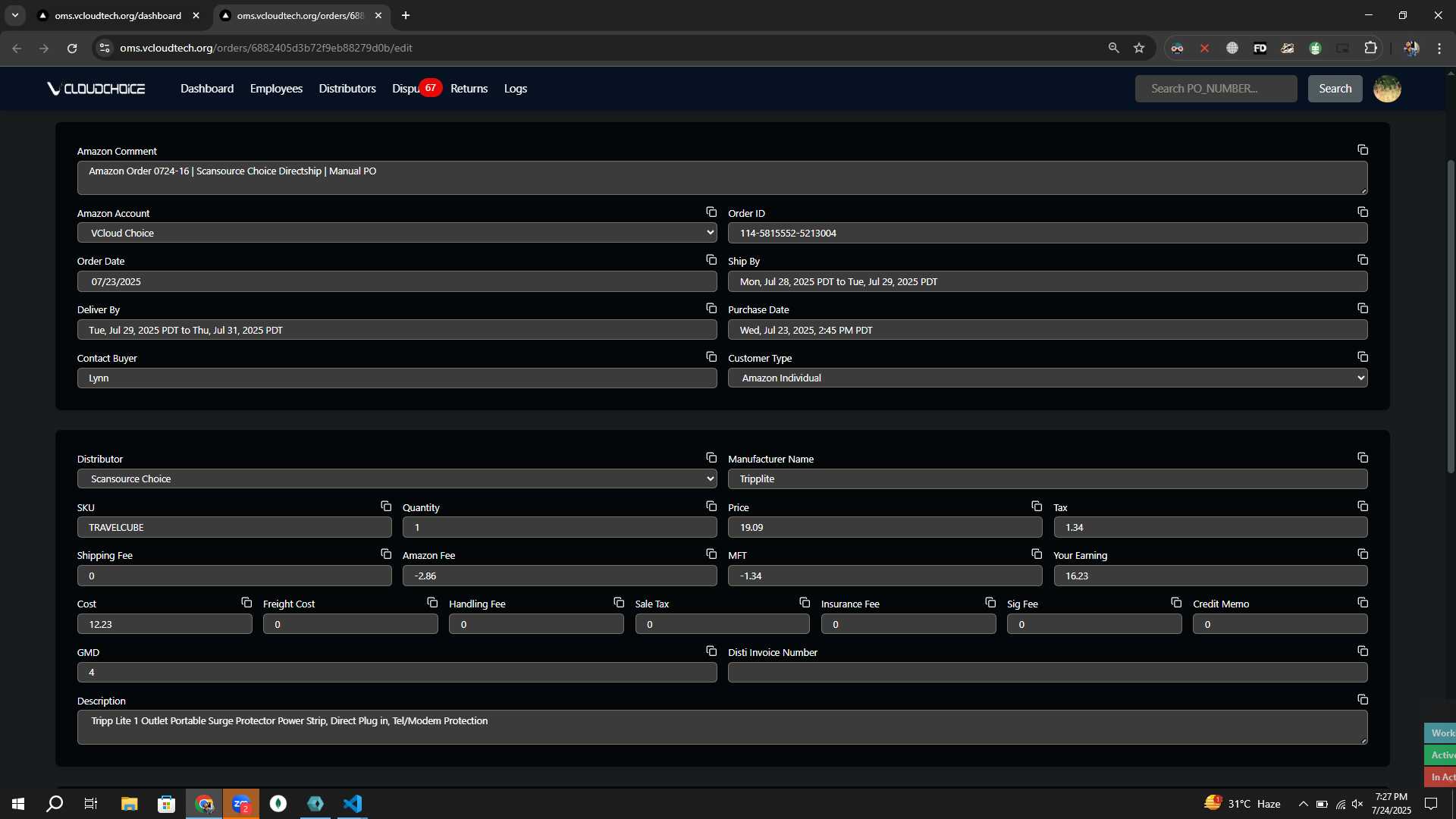1456x819 pixels.
Task: Copy the Amazon Fee value
Action: click(x=711, y=554)
